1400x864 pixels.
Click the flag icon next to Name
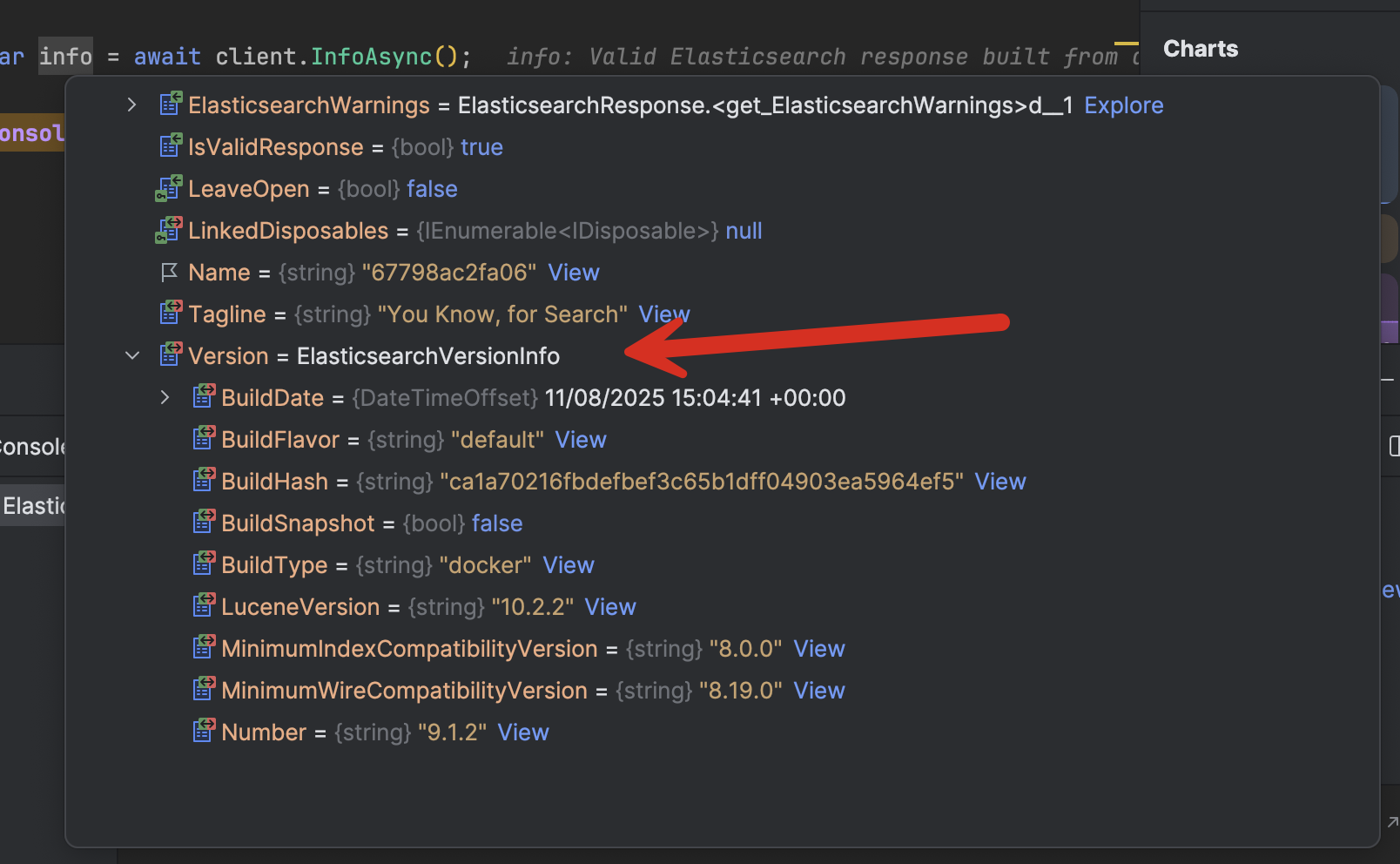(x=170, y=271)
